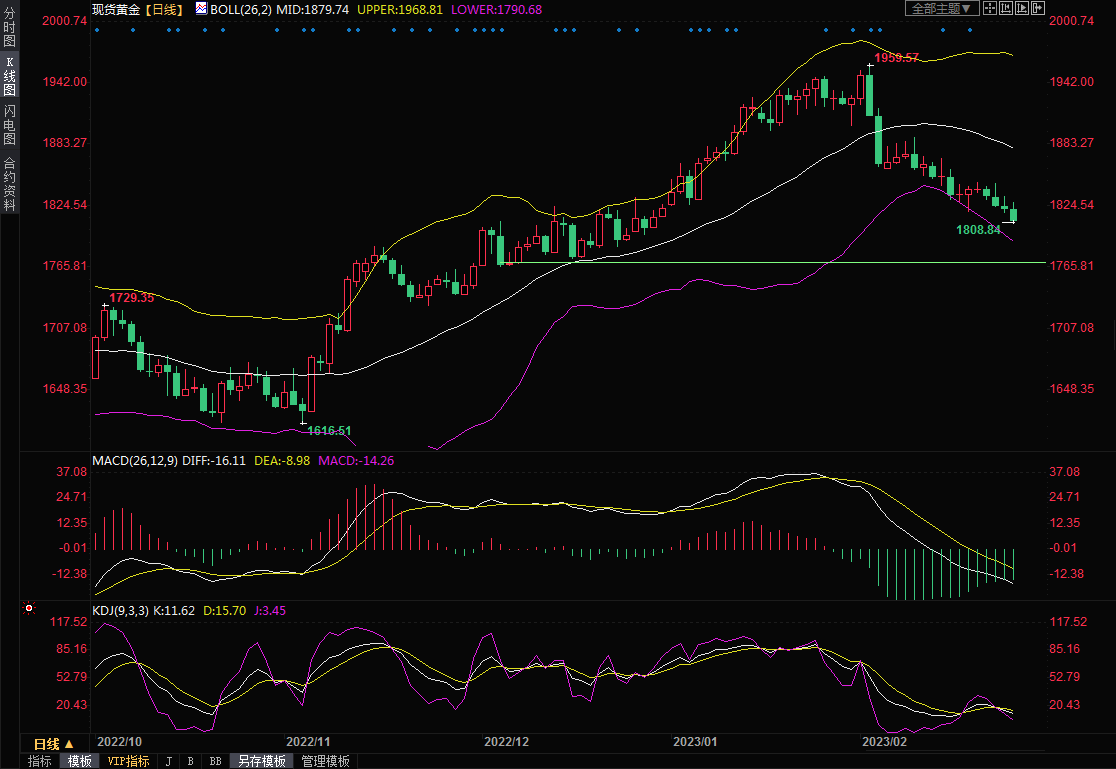Click the jump-to-start chart icon
This screenshot has height=769, width=1116.
(1006, 8)
